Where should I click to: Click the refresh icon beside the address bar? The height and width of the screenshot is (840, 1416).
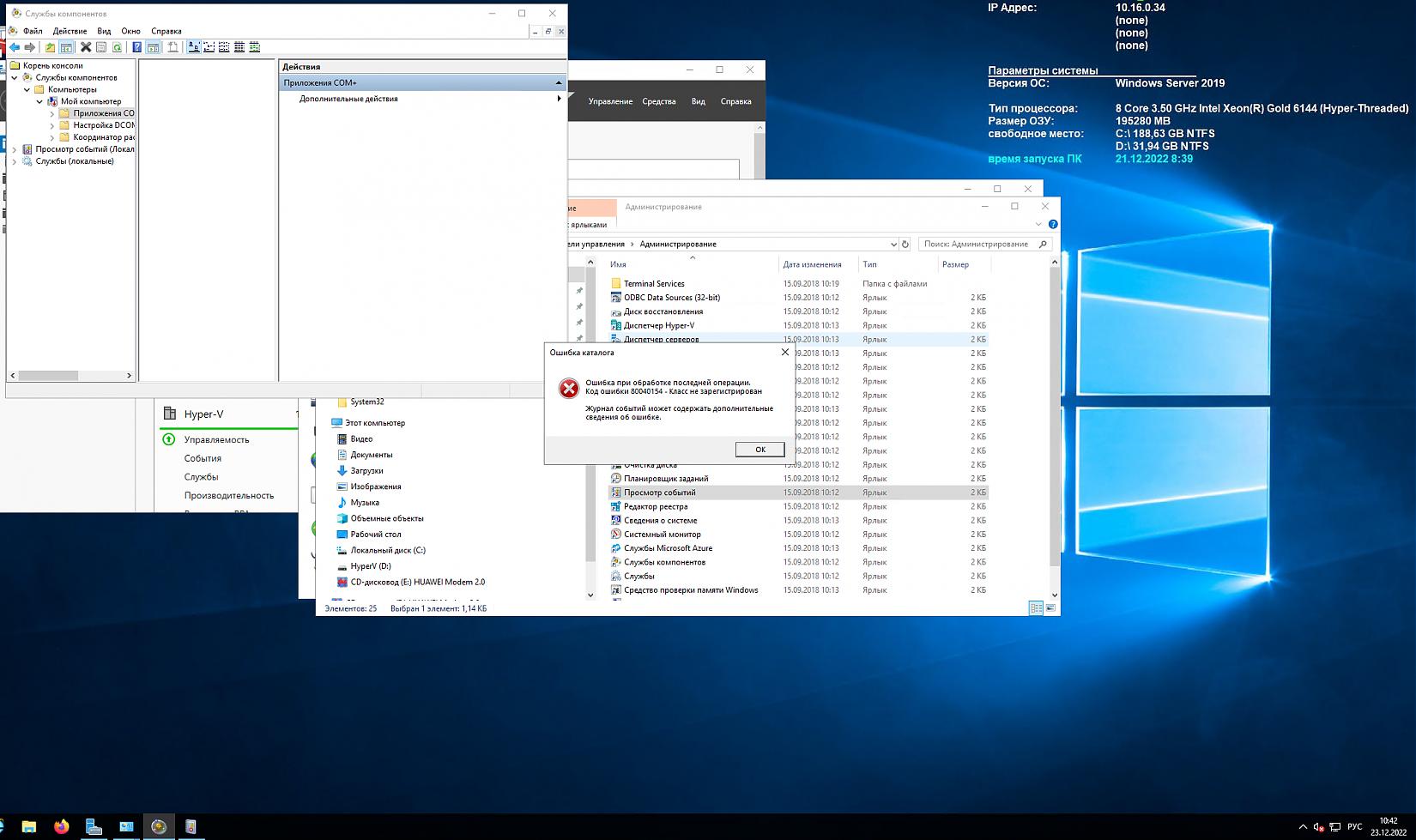pyautogui.click(x=905, y=244)
